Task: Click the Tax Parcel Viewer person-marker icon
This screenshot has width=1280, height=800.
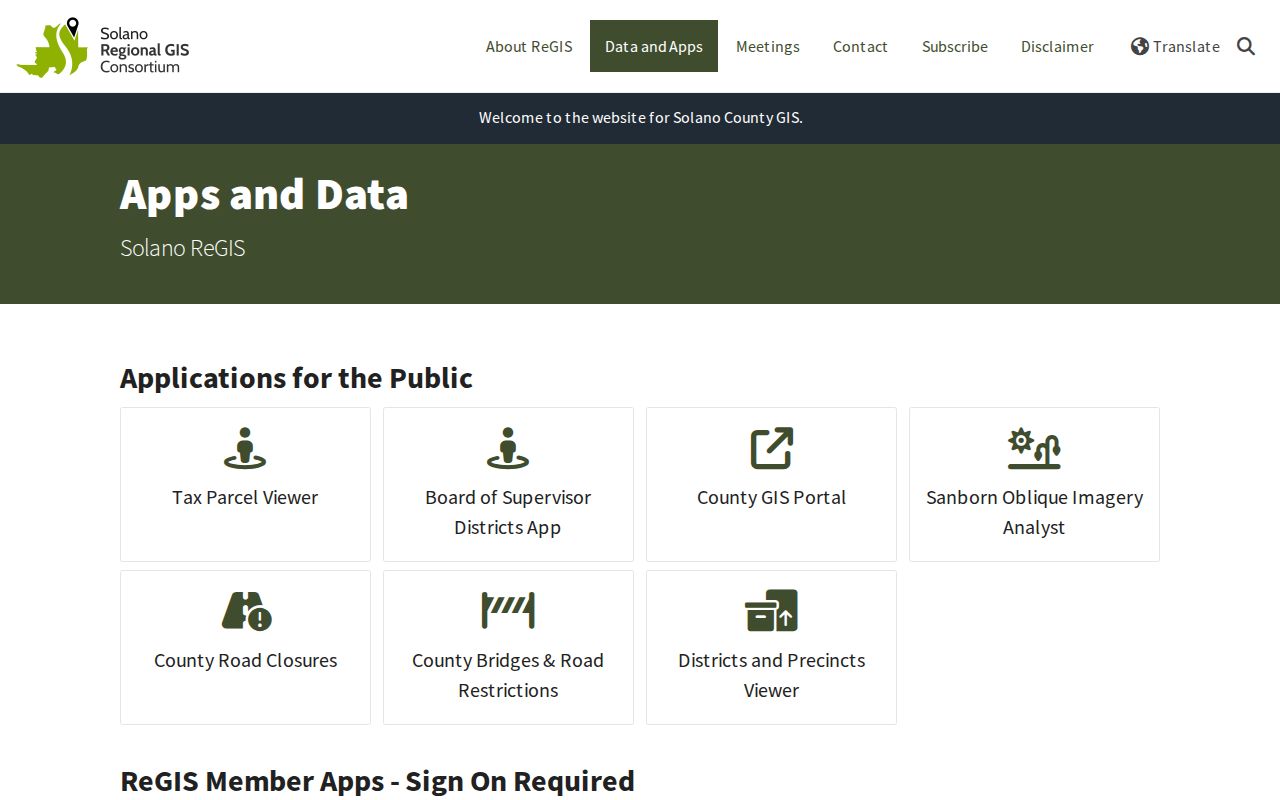Action: (x=245, y=449)
